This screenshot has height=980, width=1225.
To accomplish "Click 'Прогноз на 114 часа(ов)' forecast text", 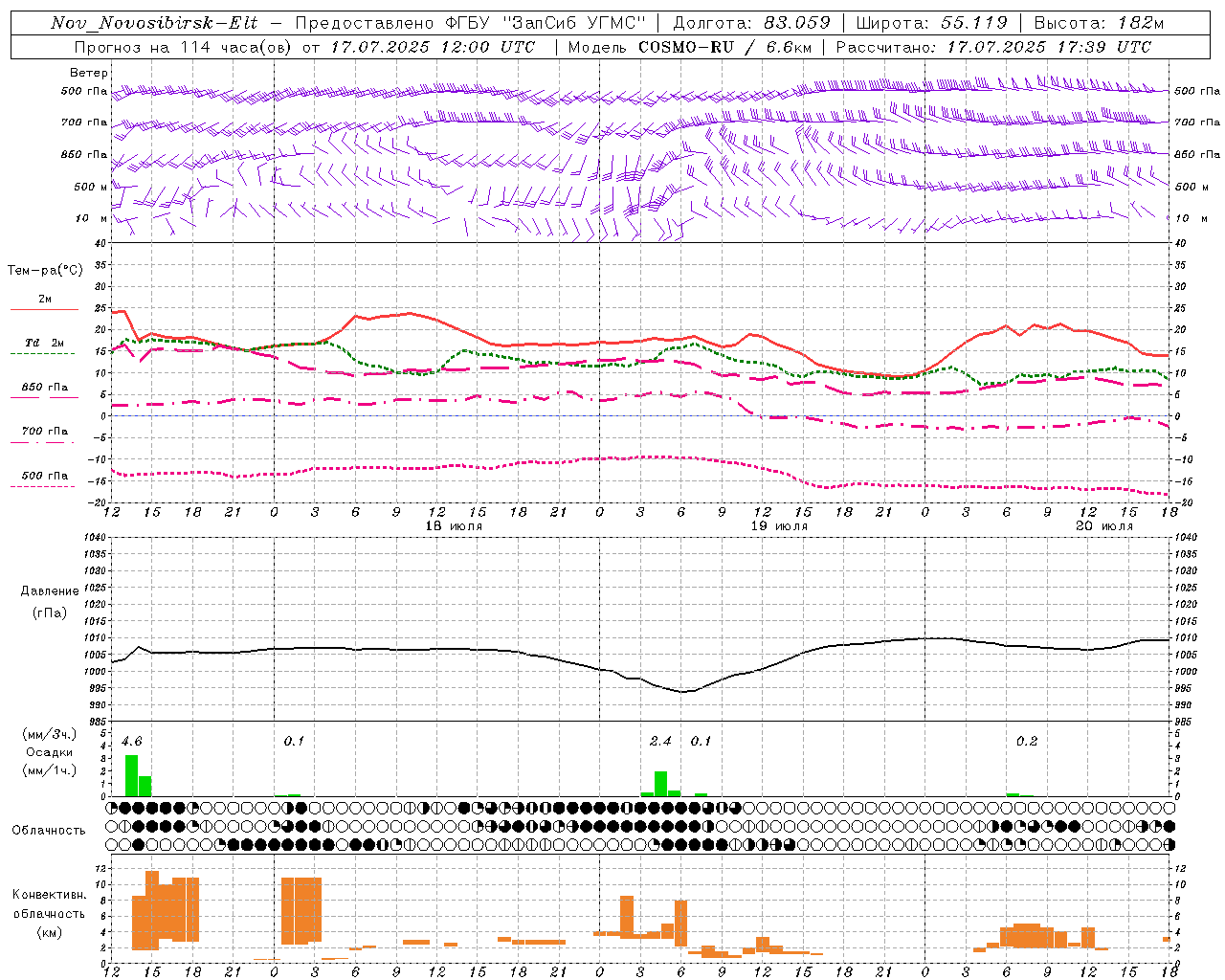I will click(183, 47).
